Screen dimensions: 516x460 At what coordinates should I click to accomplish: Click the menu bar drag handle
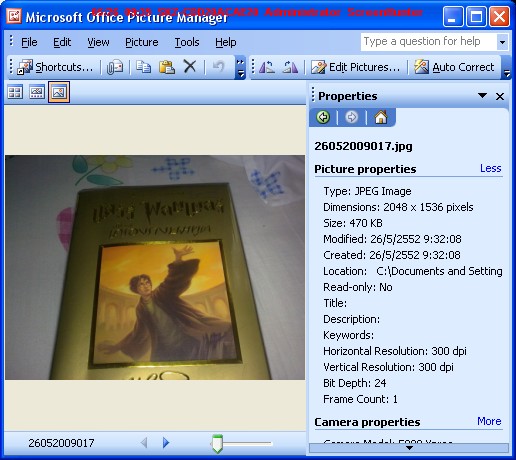[11, 41]
